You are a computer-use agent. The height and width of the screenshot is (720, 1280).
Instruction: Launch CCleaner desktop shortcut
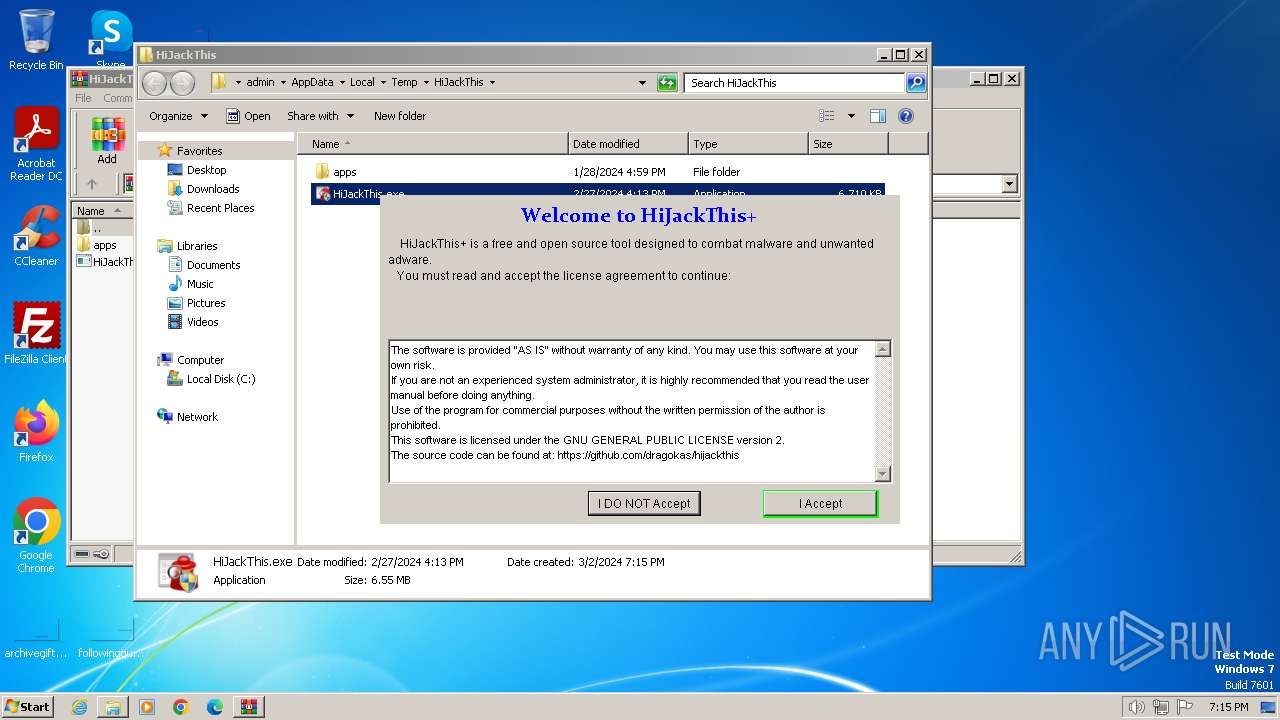[x=36, y=236]
